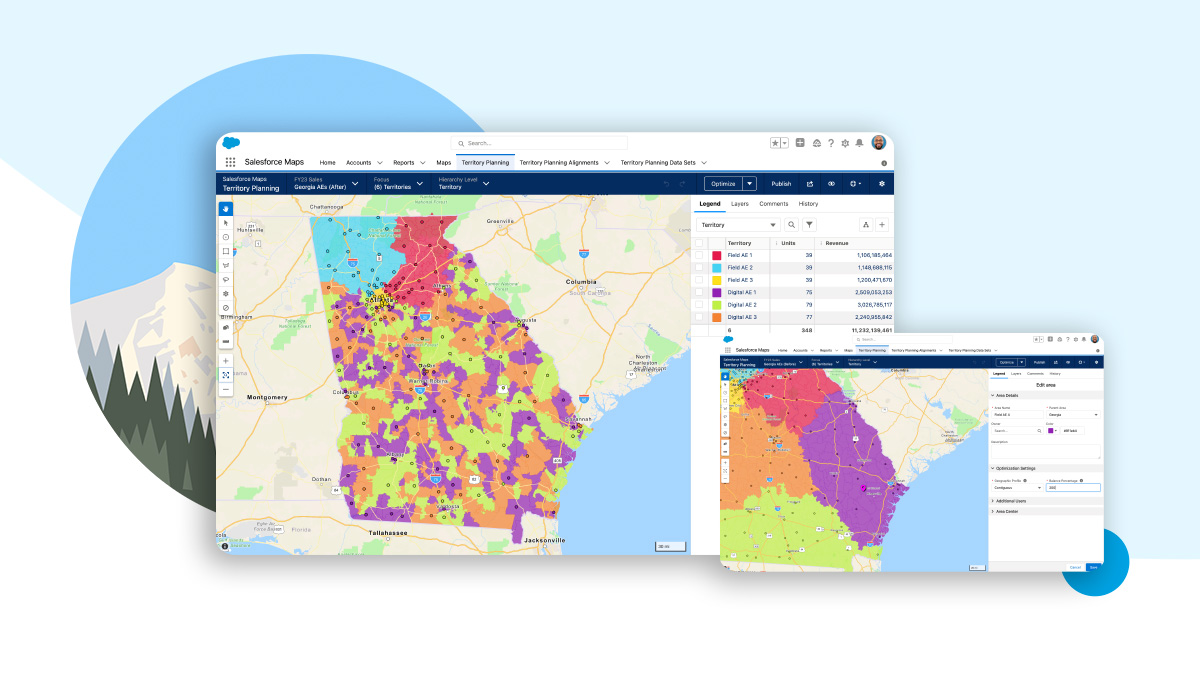Open the Territory dropdown in large window legend
1200x675 pixels.
click(x=738, y=225)
